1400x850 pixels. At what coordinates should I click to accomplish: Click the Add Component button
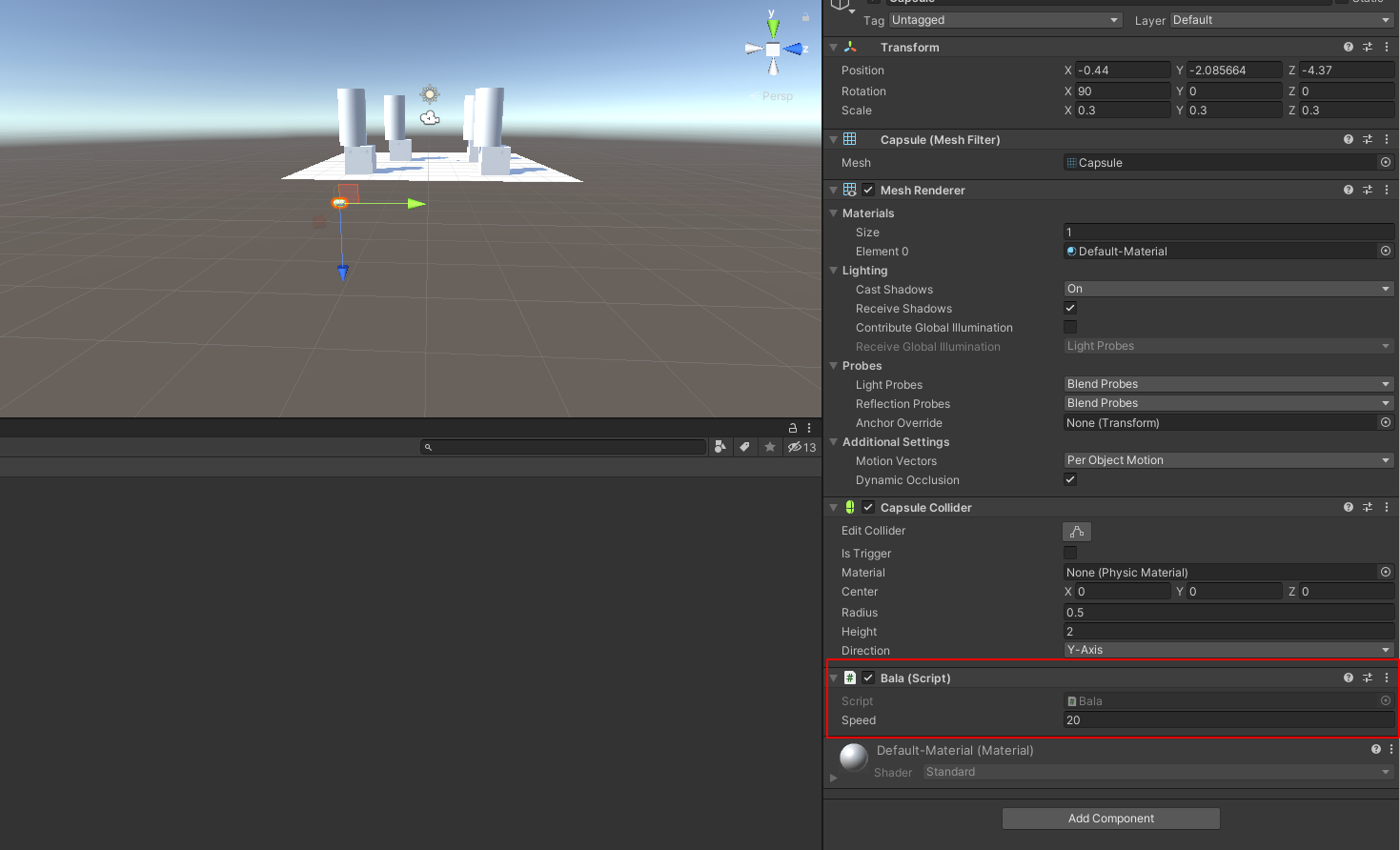pos(1110,819)
